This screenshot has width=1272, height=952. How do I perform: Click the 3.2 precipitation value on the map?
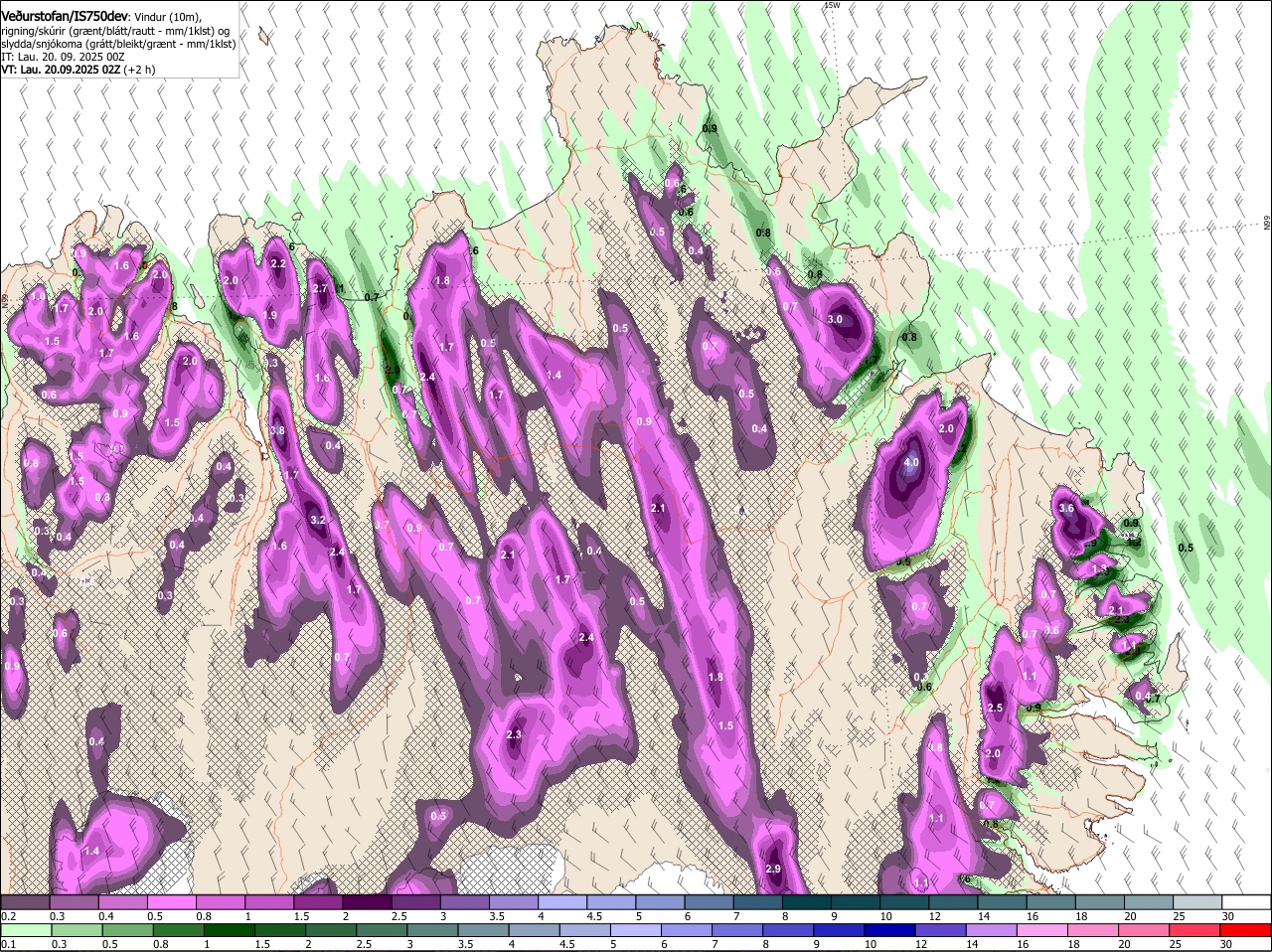[x=318, y=520]
